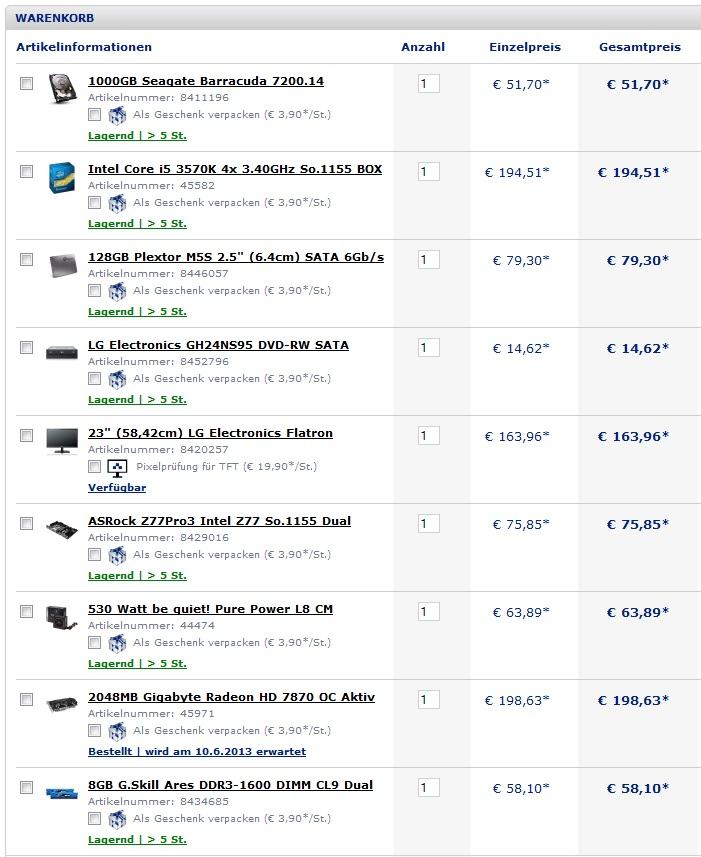Click the Intel Core i5 box image
The height and width of the screenshot is (857, 701).
(x=62, y=177)
